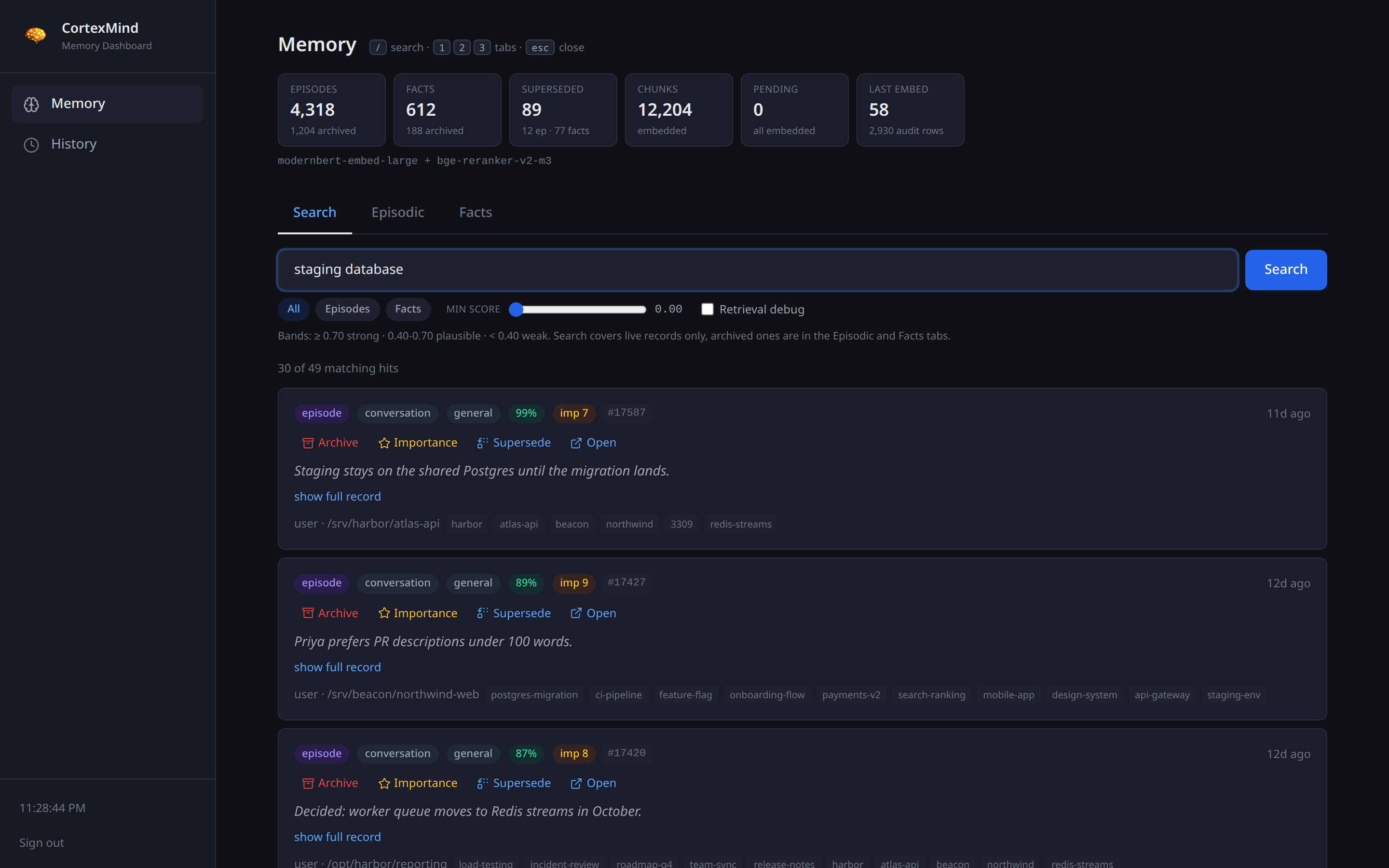
Task: Click Sign out in the sidebar
Action: tap(41, 843)
